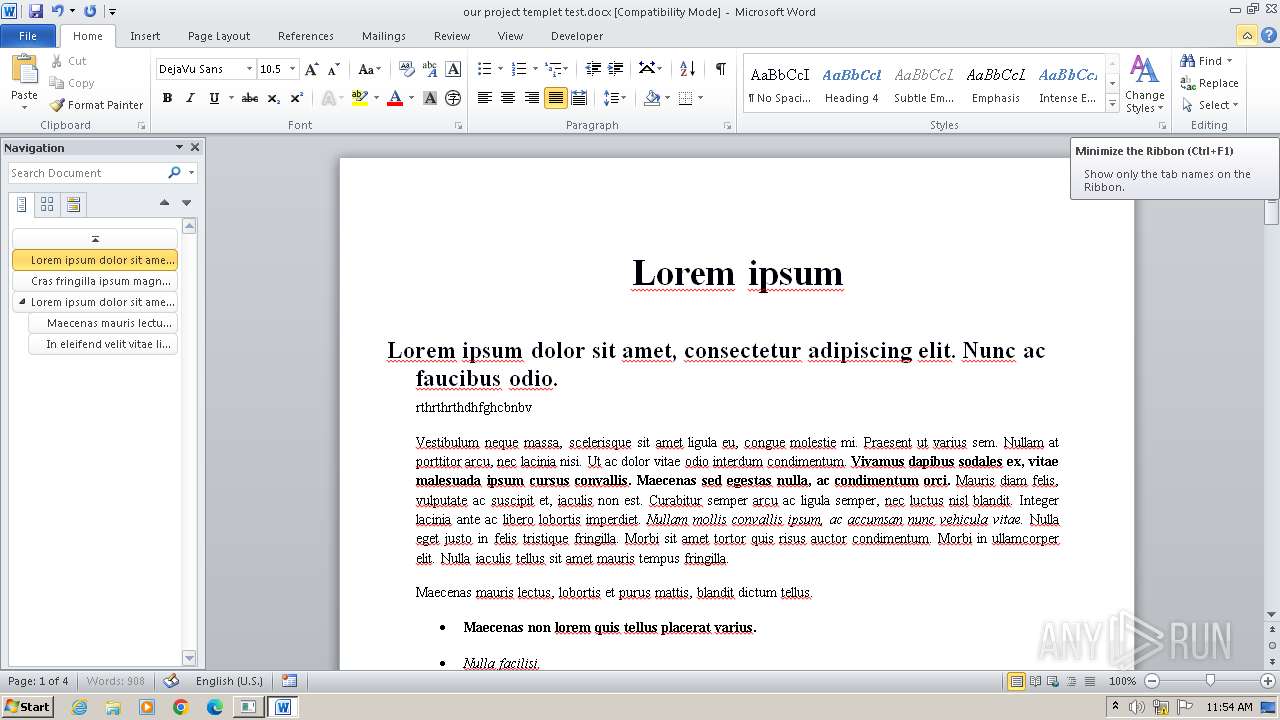Screen dimensions: 1280x720
Task: Align text right
Action: (x=531, y=98)
